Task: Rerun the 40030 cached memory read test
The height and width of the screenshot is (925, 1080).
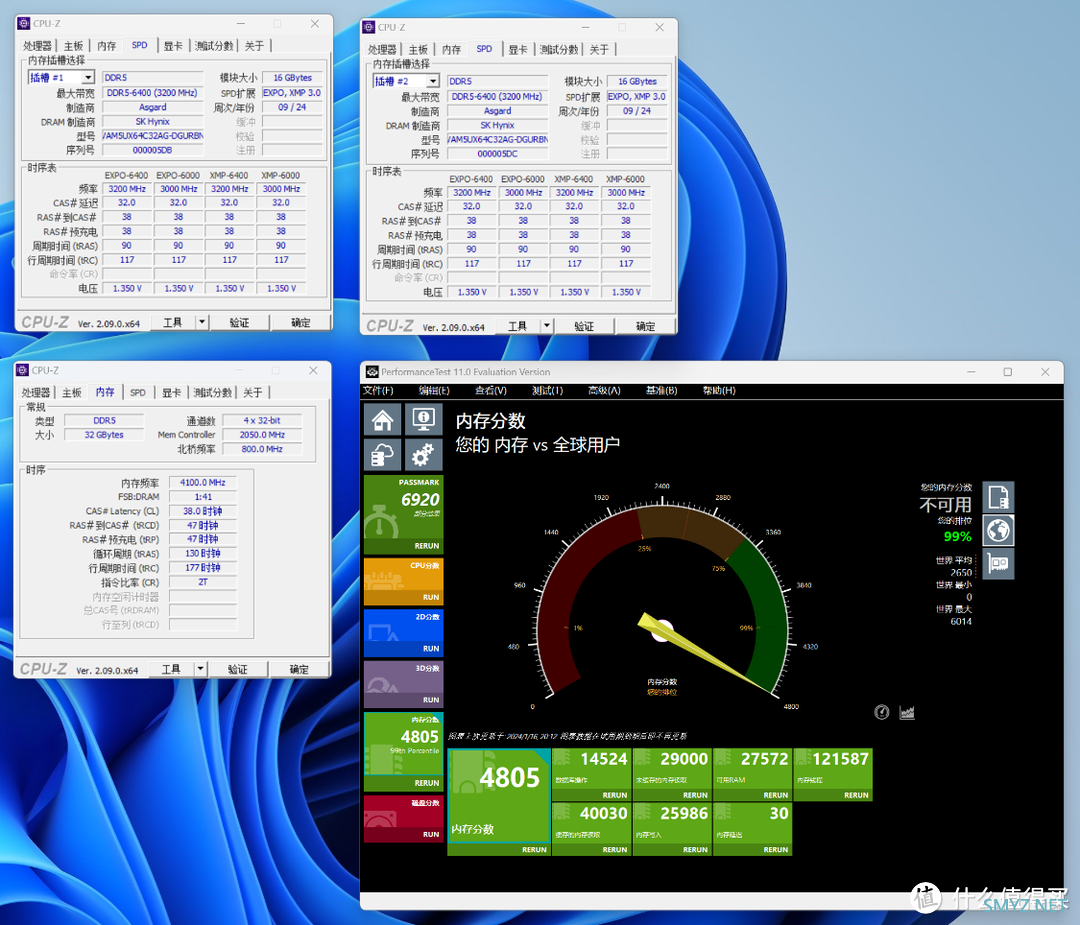Action: coord(614,849)
